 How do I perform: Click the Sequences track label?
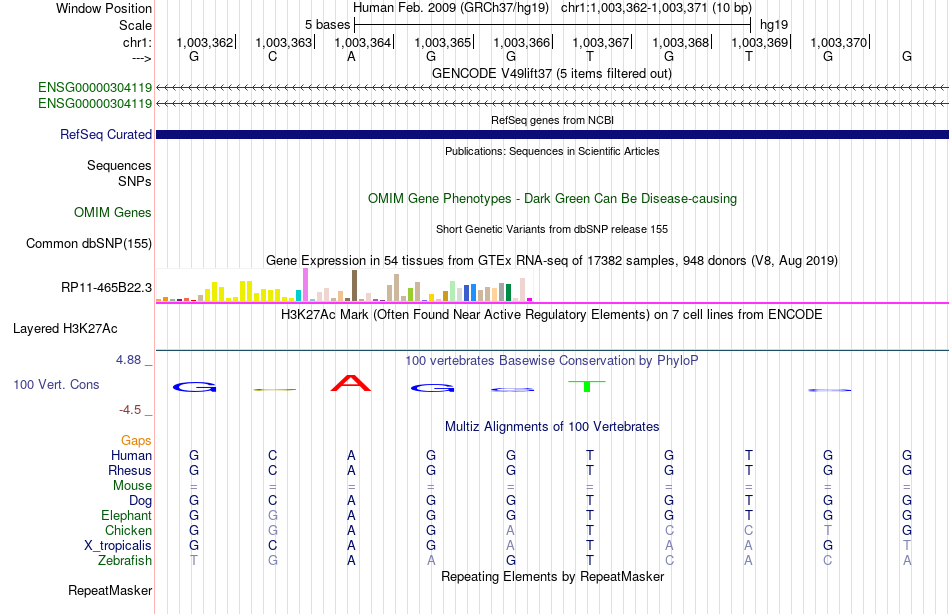click(x=119, y=165)
